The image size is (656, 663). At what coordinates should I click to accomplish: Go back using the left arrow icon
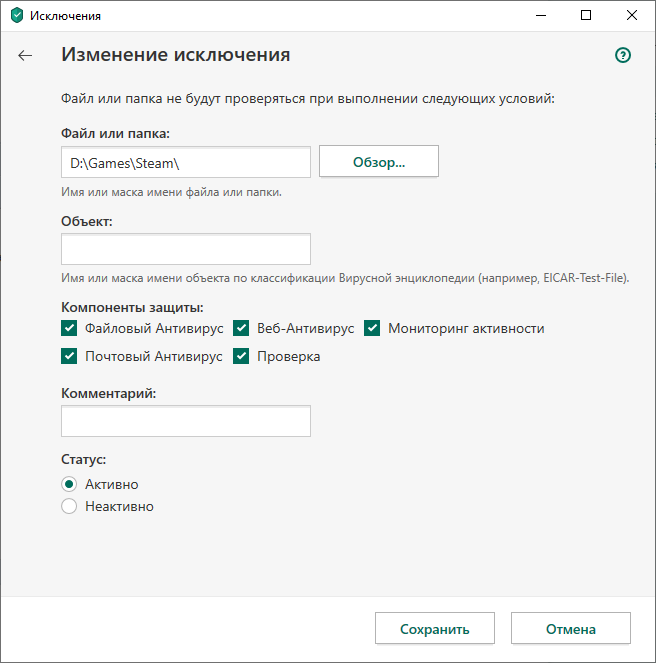pos(25,55)
